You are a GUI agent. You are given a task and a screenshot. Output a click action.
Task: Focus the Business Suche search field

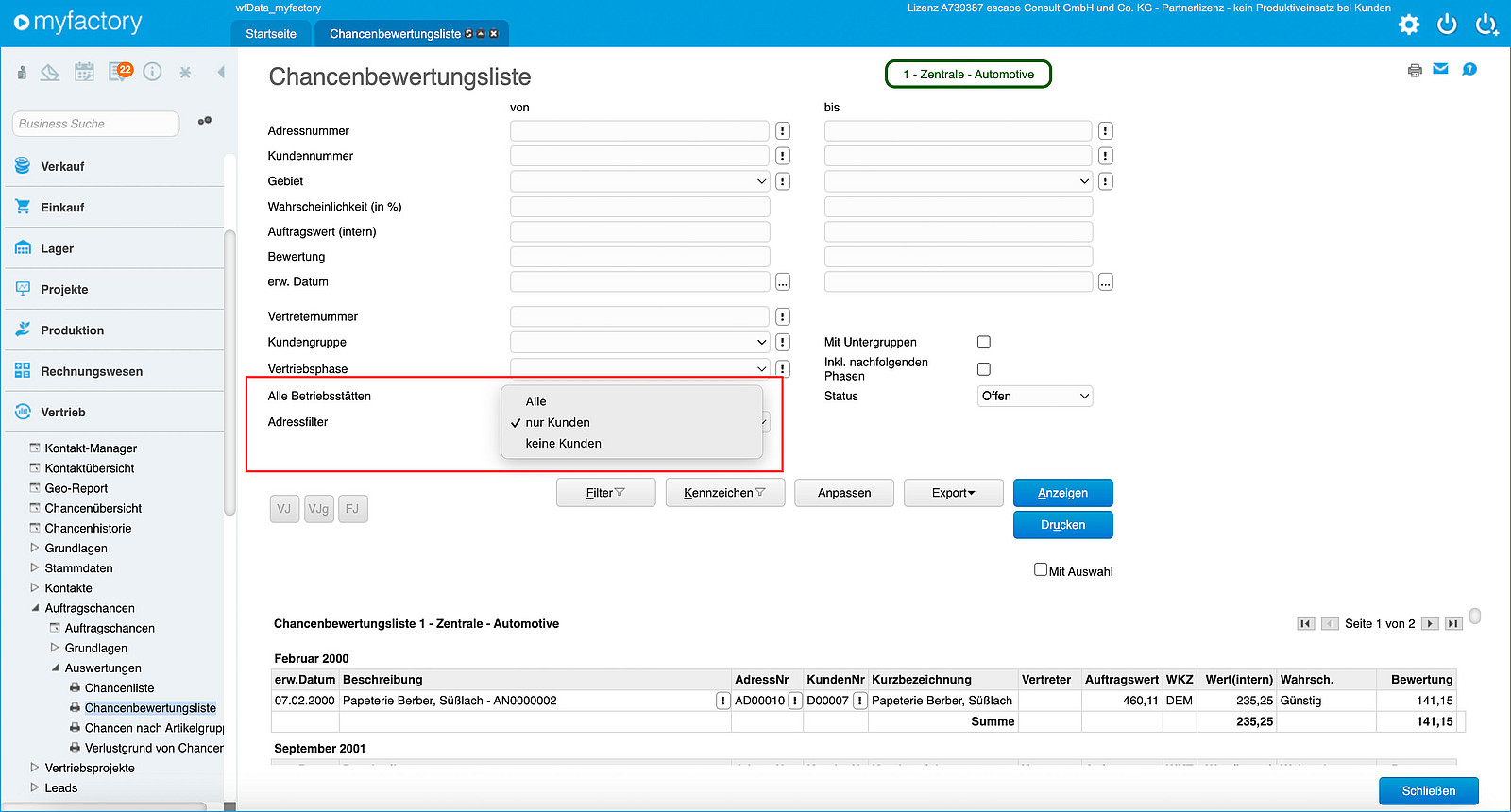click(x=95, y=124)
